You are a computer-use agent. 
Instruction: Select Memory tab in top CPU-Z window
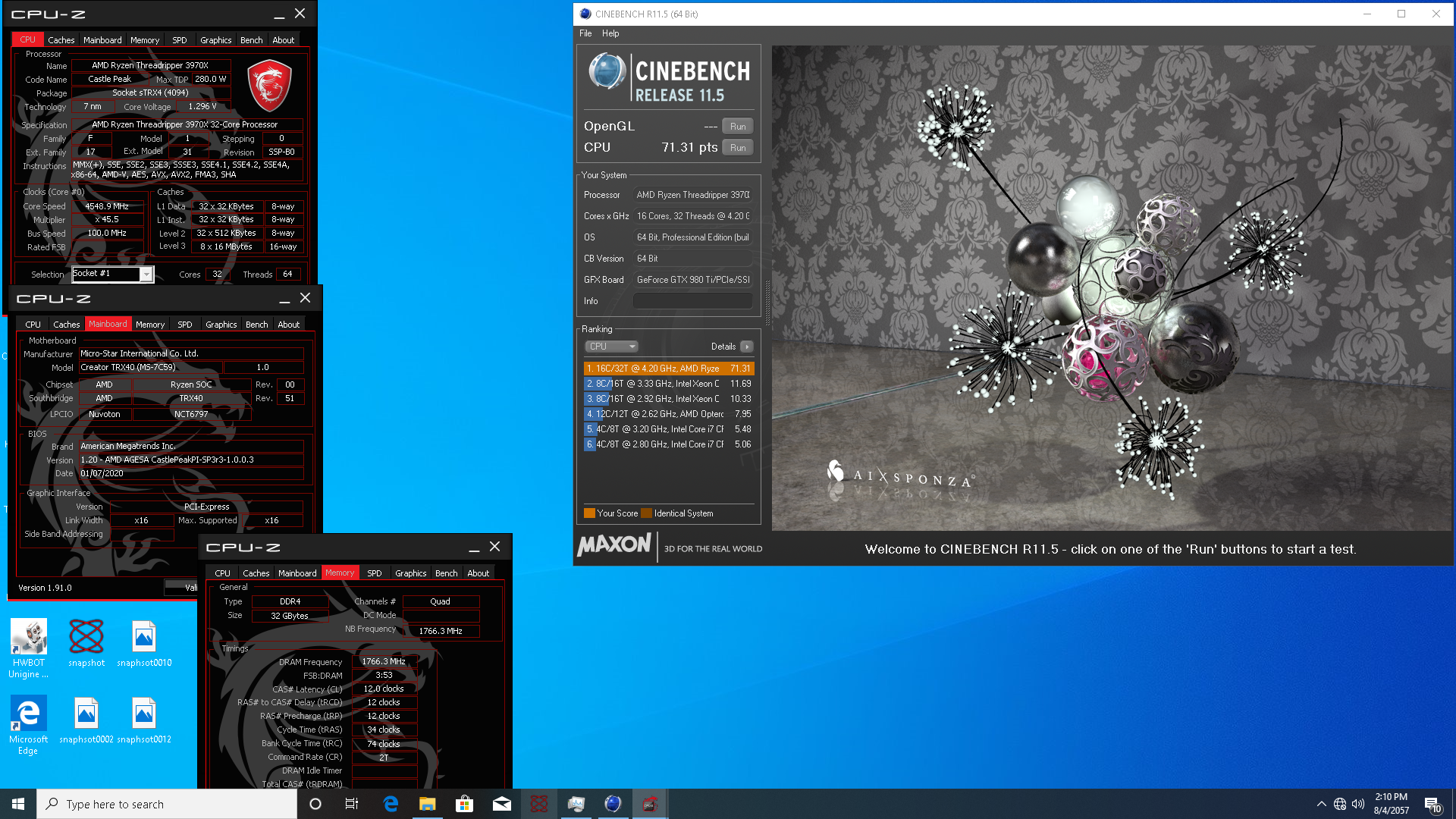145,40
